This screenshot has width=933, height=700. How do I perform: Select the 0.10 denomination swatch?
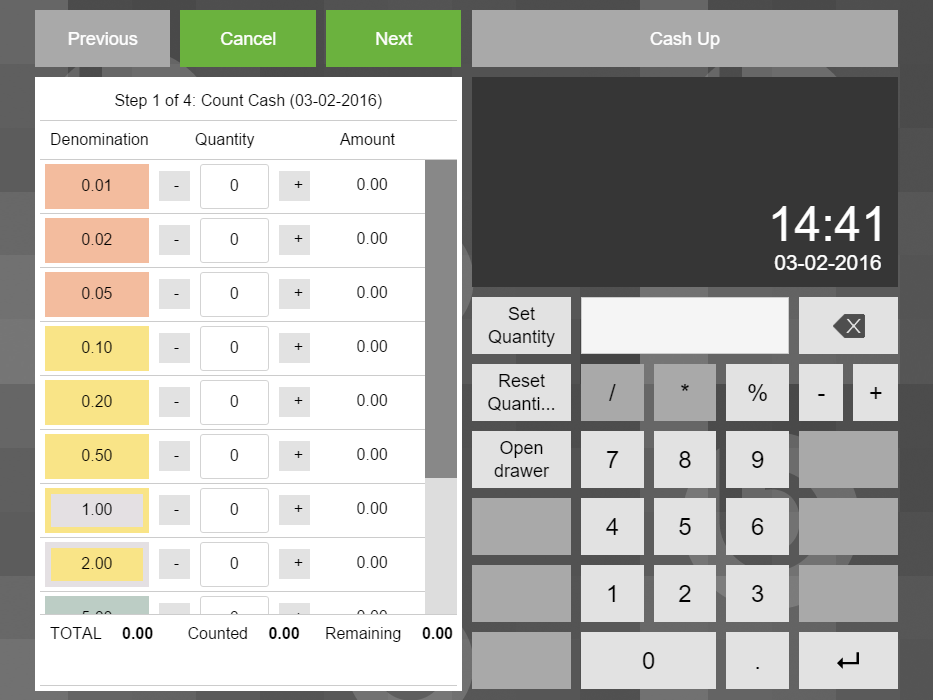(97, 348)
